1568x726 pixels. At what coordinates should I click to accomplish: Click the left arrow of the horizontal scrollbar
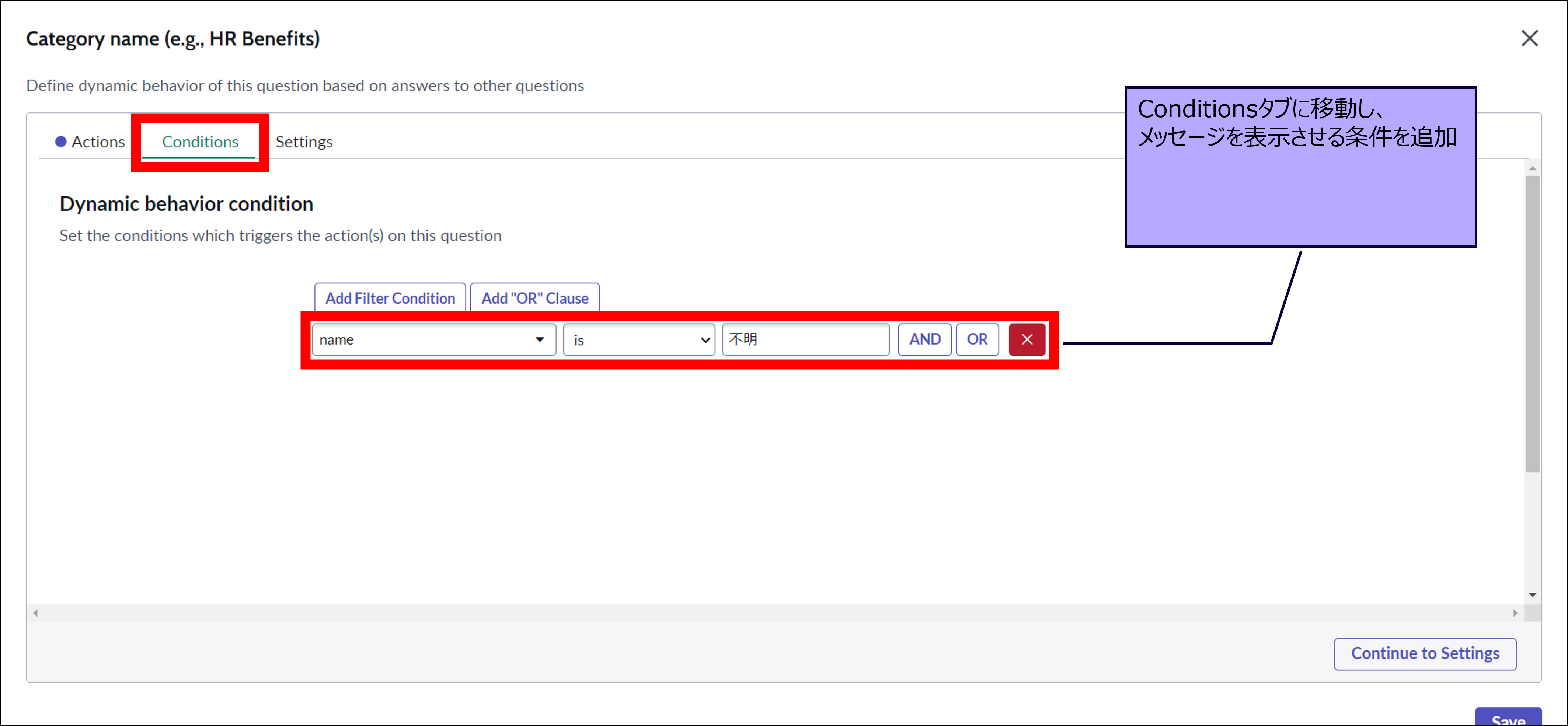36,613
